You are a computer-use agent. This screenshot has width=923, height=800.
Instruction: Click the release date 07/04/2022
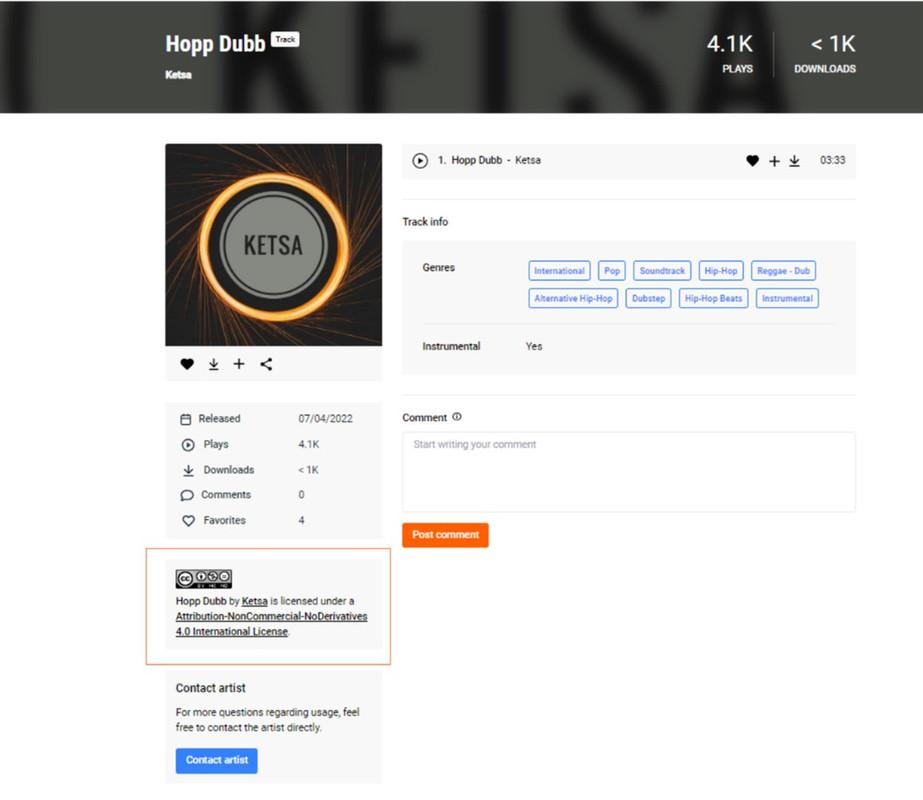[326, 419]
